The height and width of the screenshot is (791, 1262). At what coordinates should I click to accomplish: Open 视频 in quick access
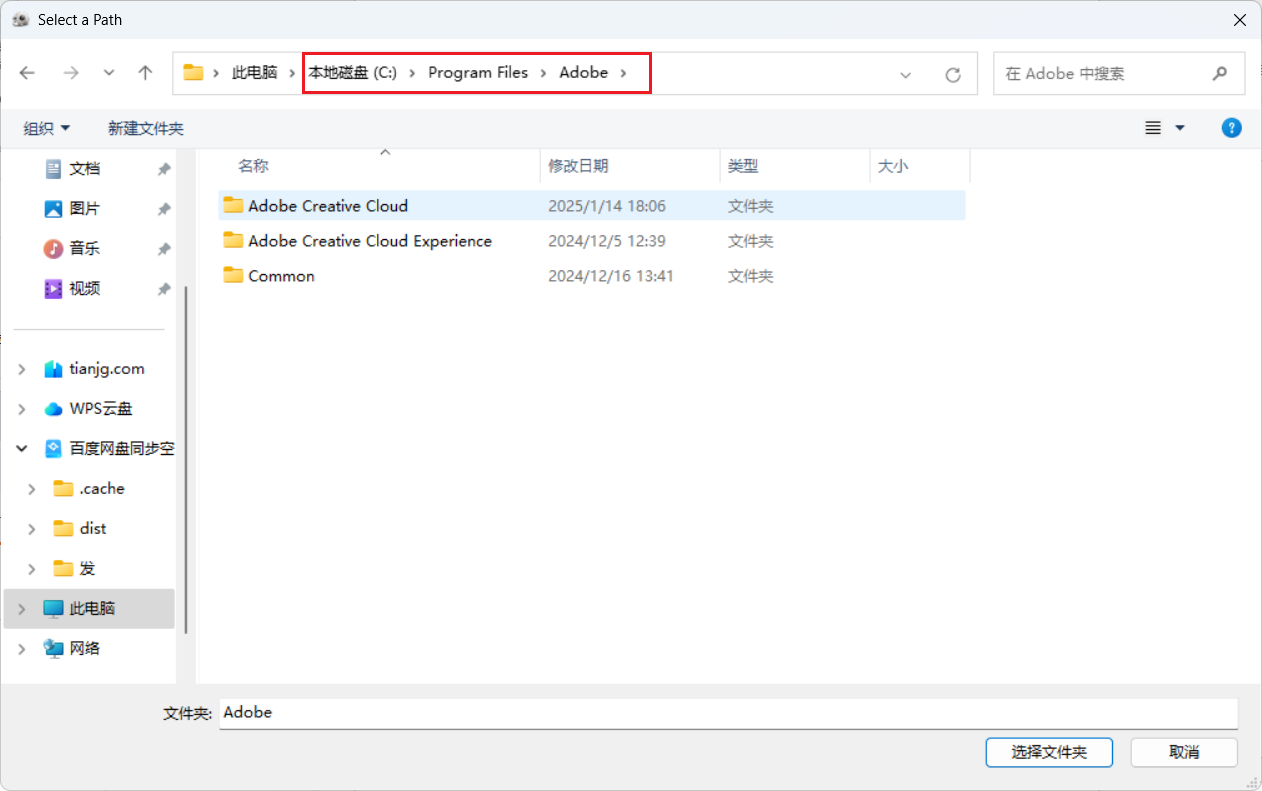point(84,289)
